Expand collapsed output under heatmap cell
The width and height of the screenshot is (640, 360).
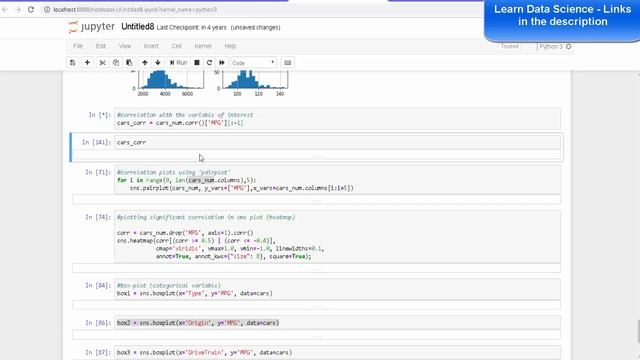tap(316, 268)
